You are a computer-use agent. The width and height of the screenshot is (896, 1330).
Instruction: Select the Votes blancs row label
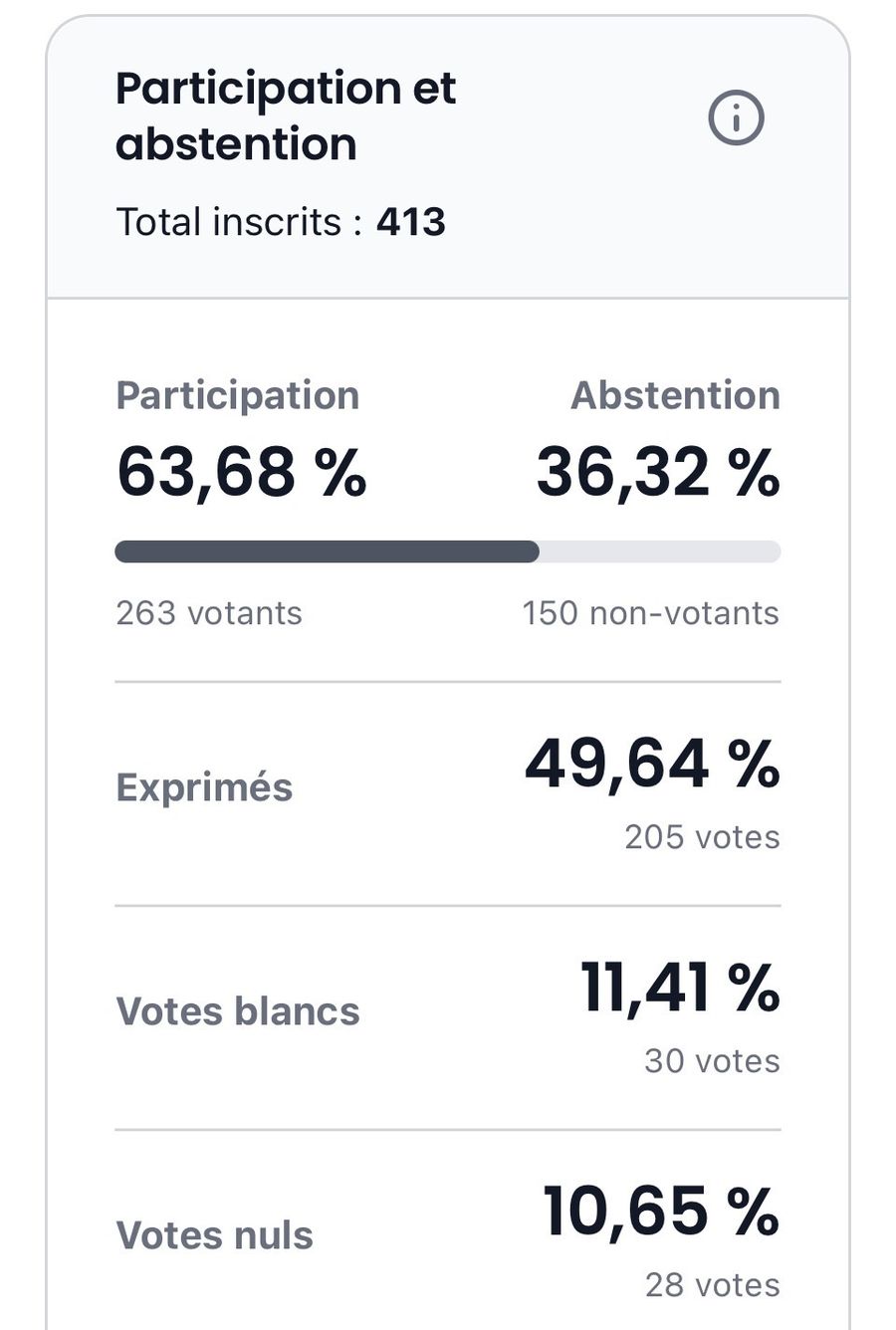click(238, 1011)
